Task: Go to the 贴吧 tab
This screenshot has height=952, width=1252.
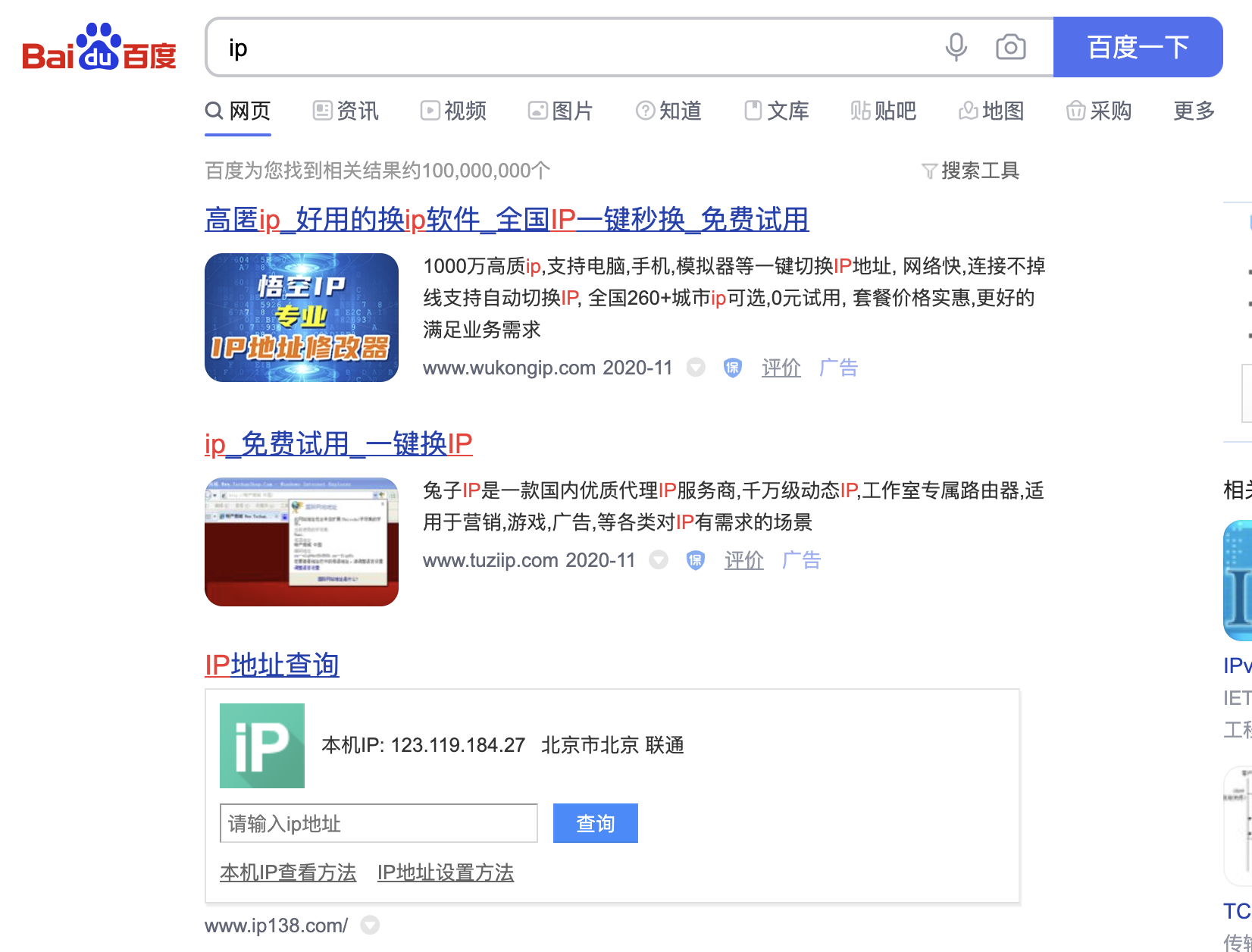Action: click(x=884, y=111)
